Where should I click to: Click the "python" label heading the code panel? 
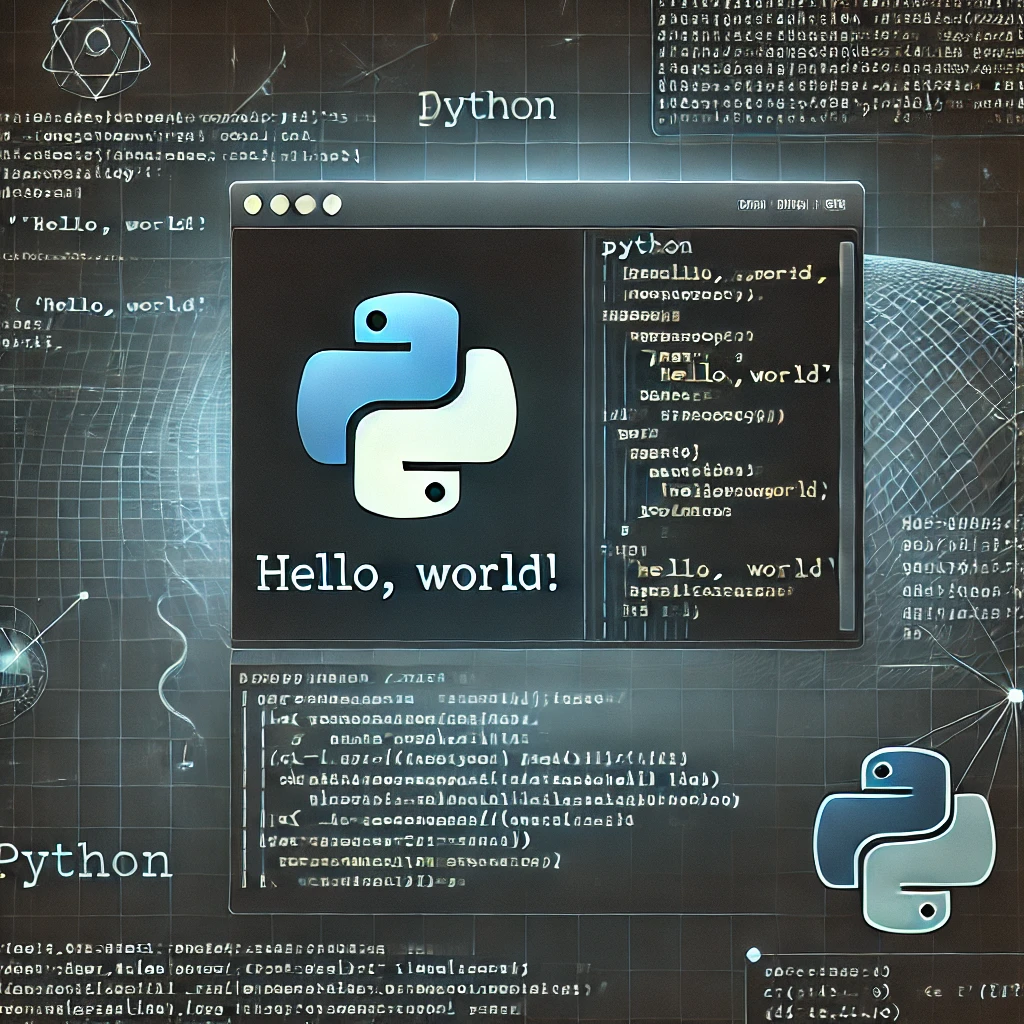point(647,246)
